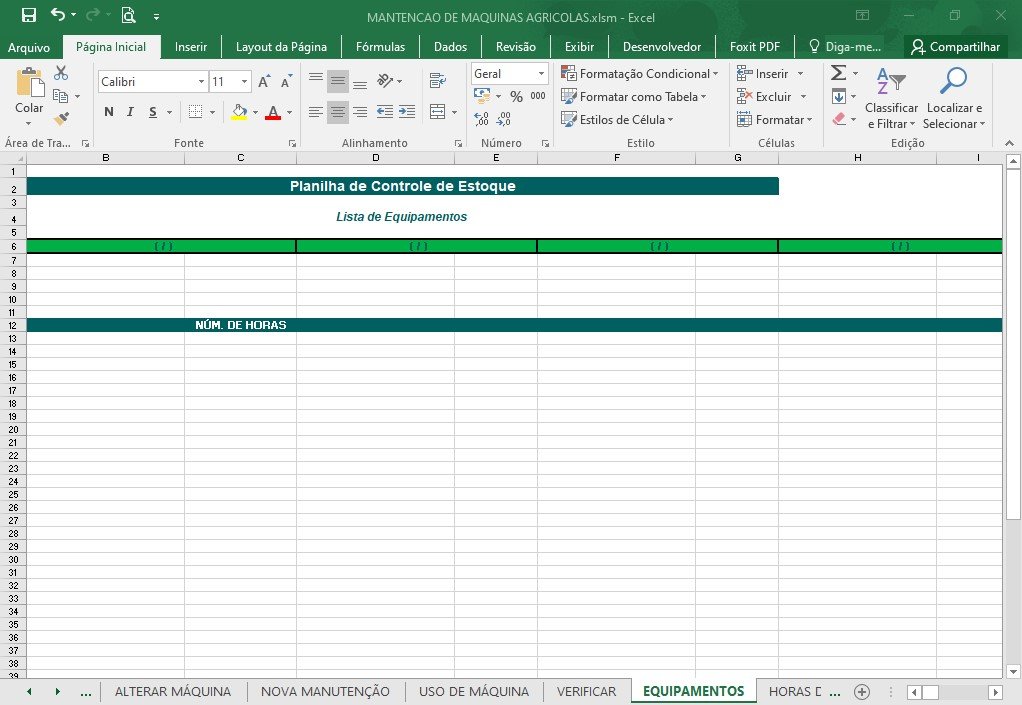
Task: Toggle wrap text icon
Action: click(437, 81)
